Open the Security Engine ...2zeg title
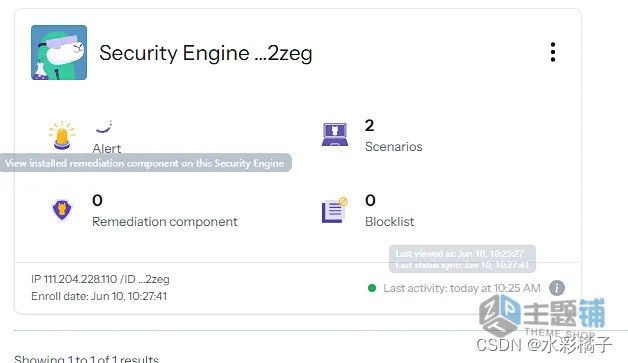 205,53
